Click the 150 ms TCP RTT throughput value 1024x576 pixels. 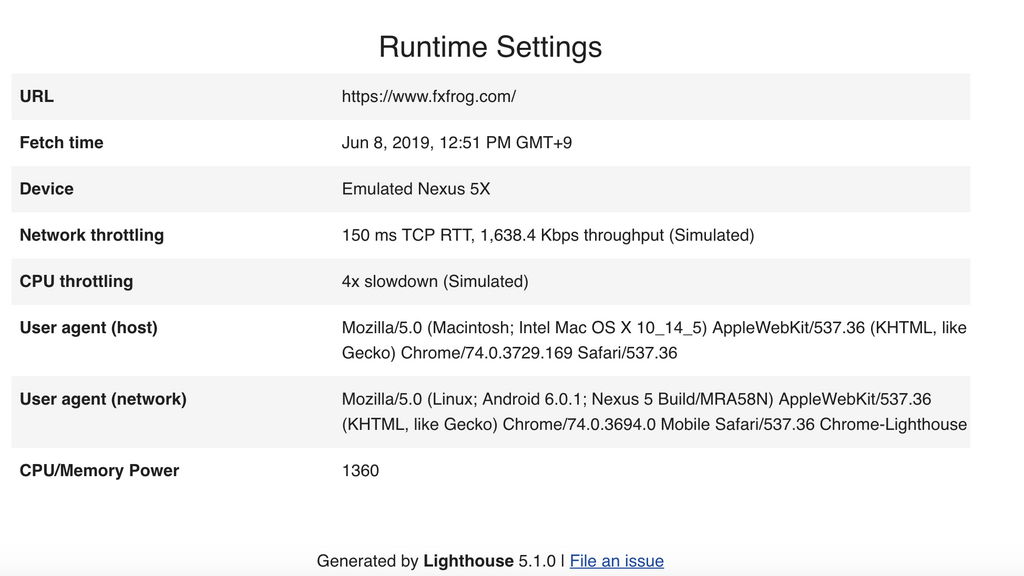point(547,235)
